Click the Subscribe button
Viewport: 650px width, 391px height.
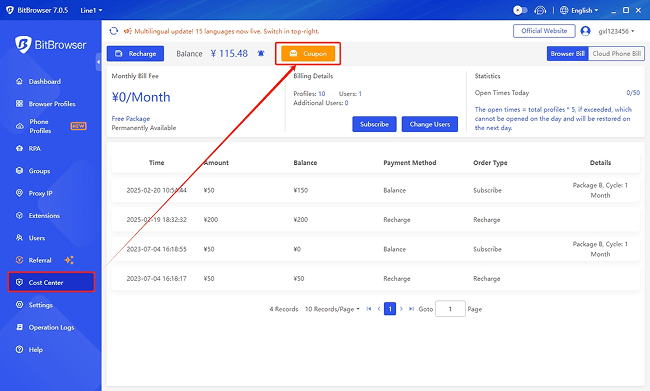[x=374, y=124]
